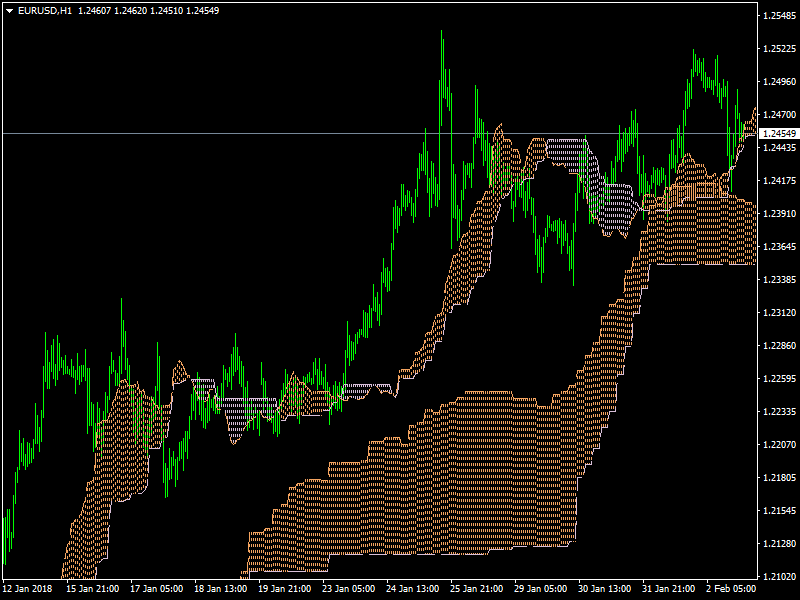Click the 18 Jan 13:00 time label
800x600 pixels.
click(220, 589)
